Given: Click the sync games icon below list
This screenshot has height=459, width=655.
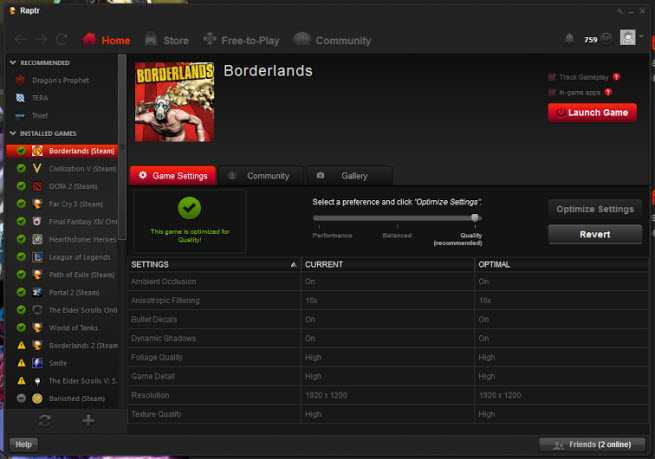Looking at the screenshot, I should point(45,420).
